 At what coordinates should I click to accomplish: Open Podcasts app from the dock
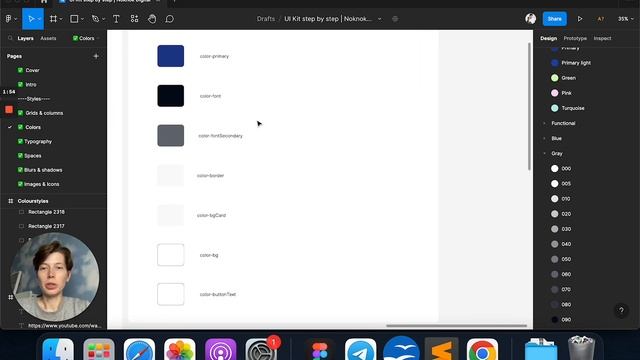(x=220, y=350)
